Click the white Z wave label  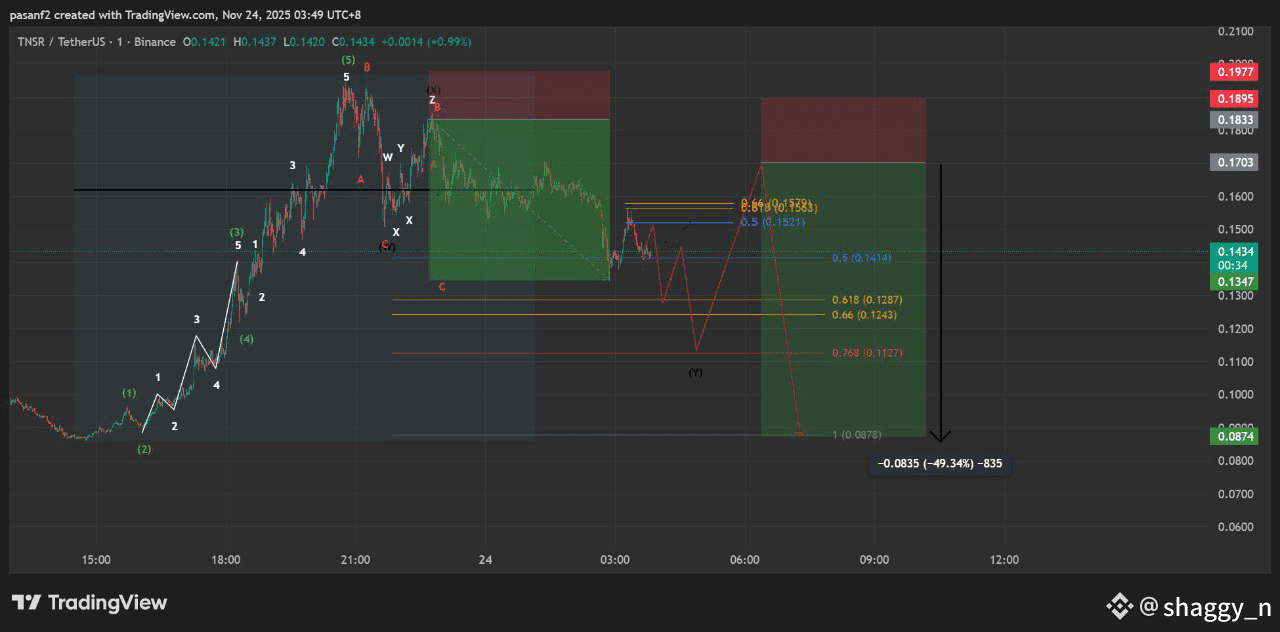click(432, 100)
